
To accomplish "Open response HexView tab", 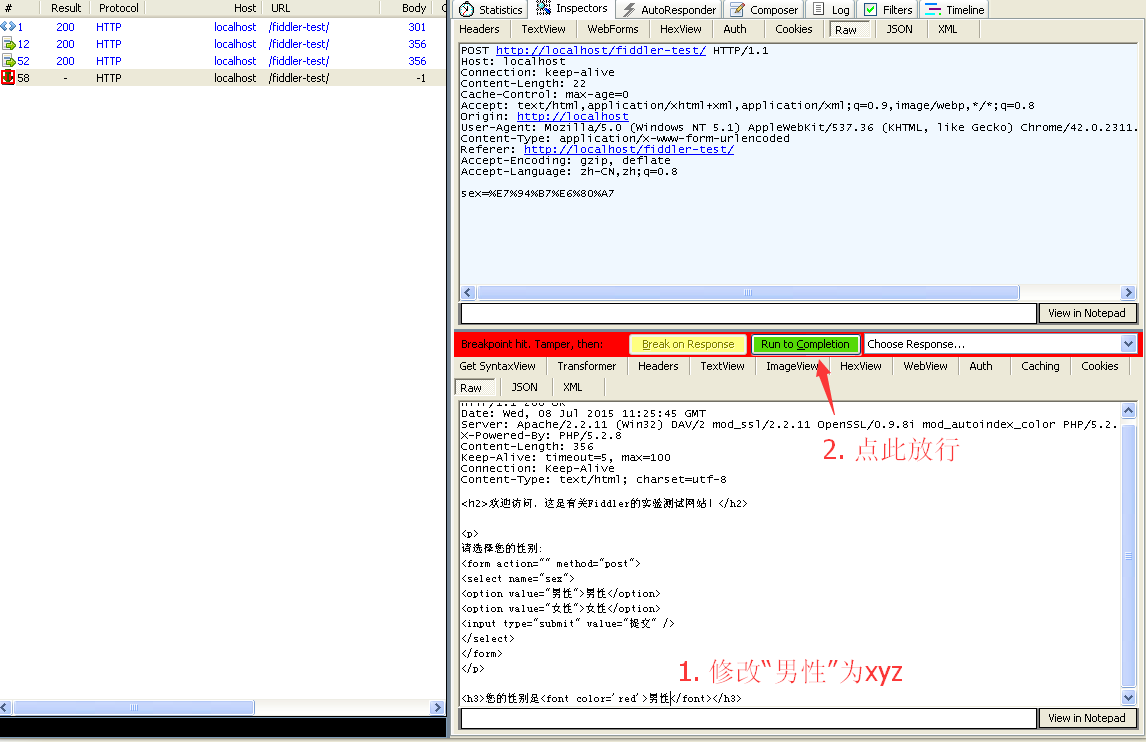I will [860, 366].
